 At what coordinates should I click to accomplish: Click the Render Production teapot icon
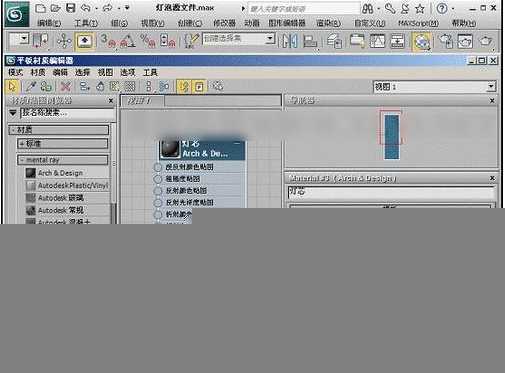click(486, 41)
